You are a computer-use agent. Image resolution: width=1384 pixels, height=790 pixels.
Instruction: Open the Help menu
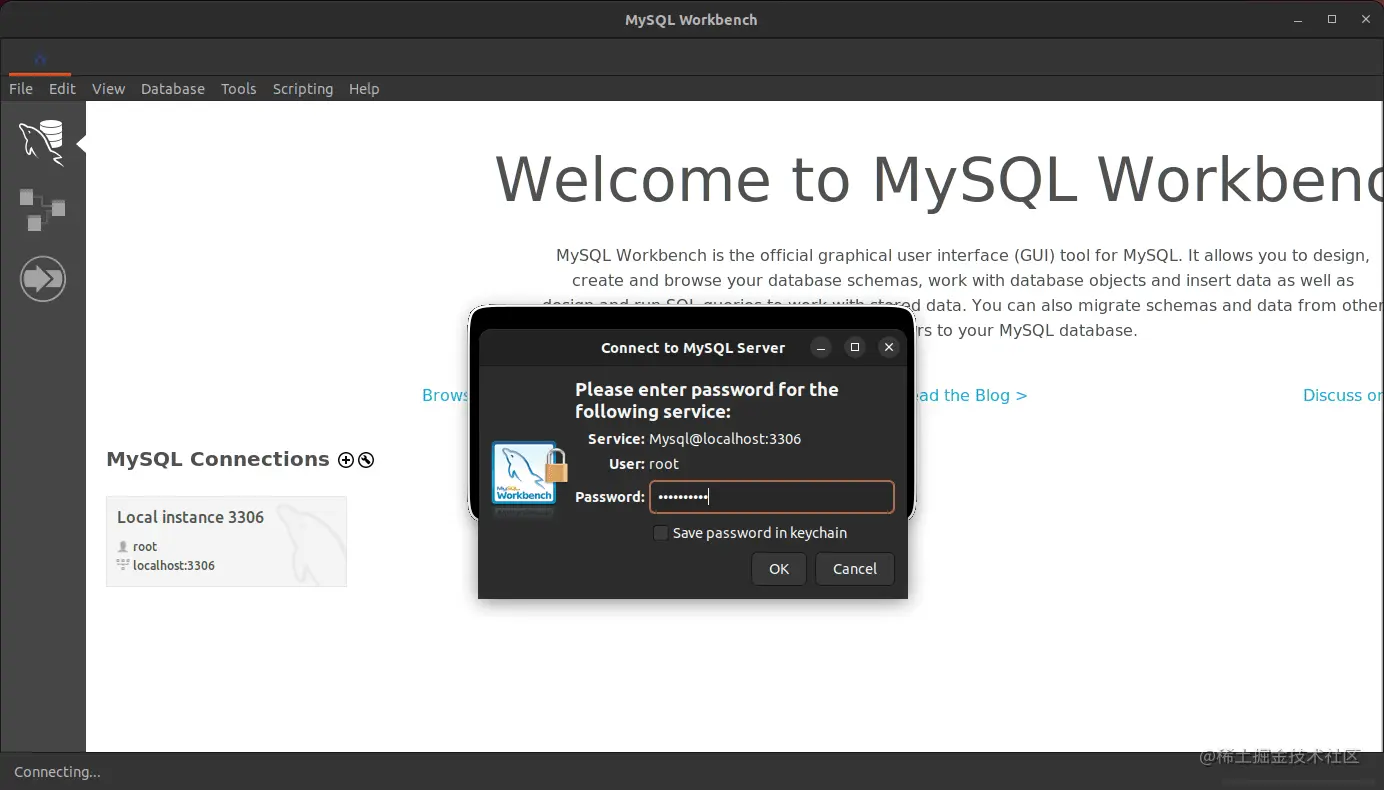364,89
